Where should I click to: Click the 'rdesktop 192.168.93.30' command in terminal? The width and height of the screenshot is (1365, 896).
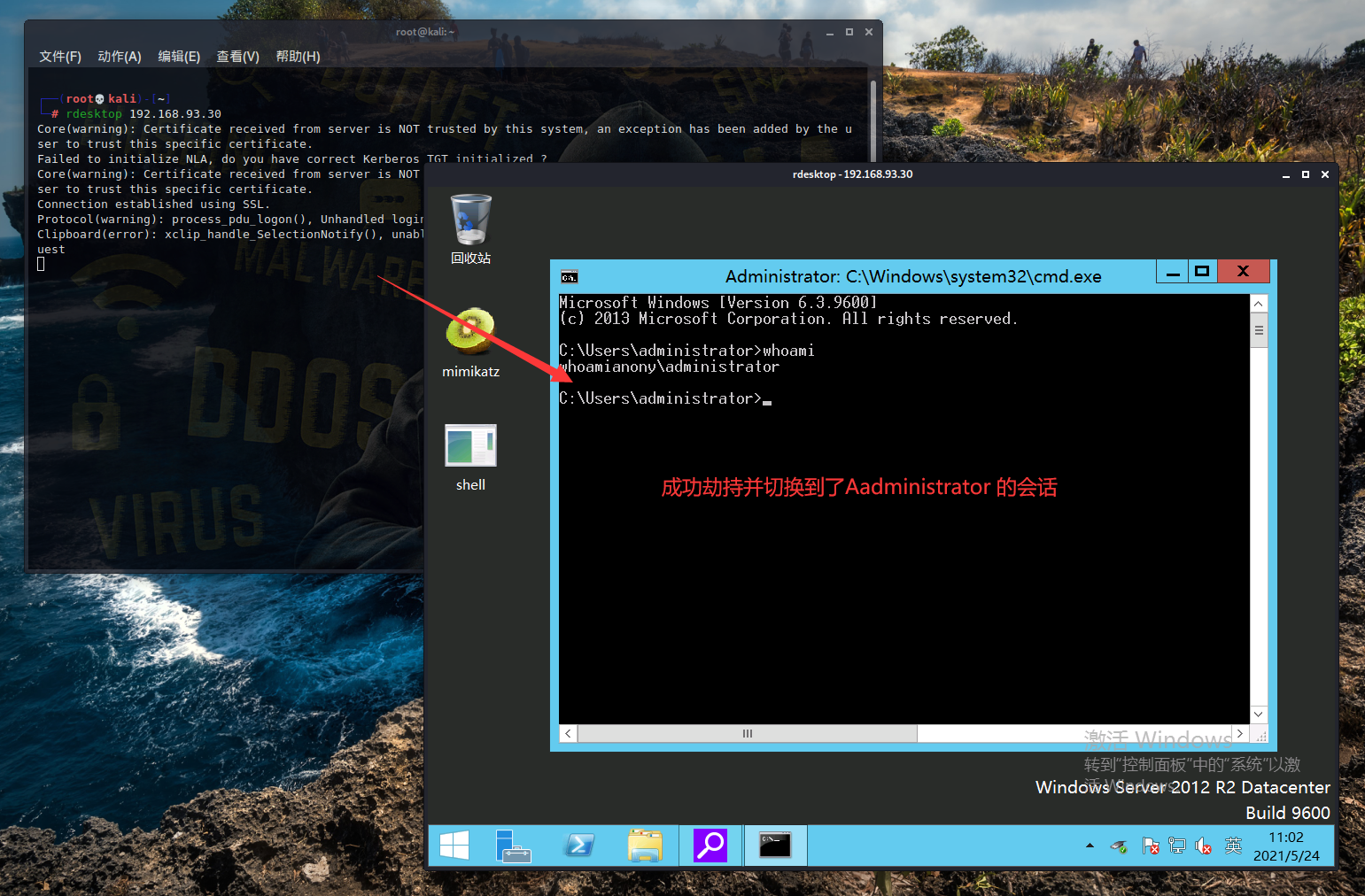[143, 114]
